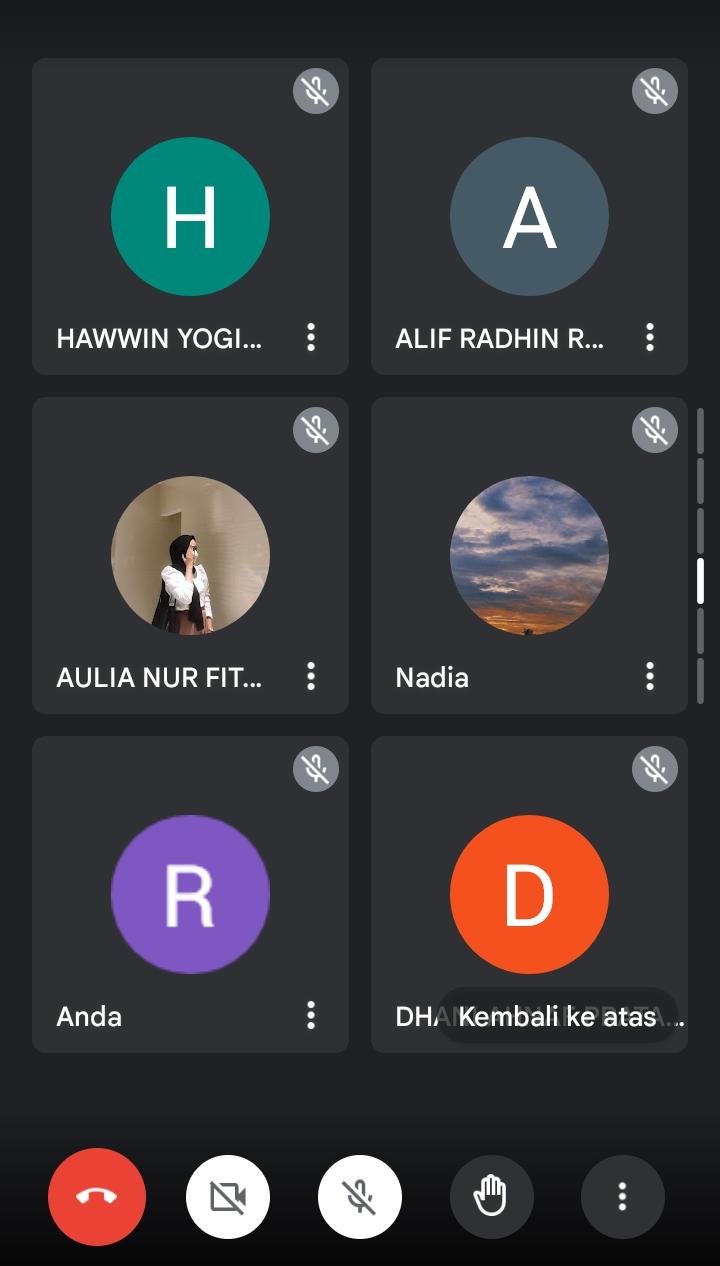Tap muted mic icon on ALIF RADHIN tile
This screenshot has height=1266, width=720.
[655, 91]
